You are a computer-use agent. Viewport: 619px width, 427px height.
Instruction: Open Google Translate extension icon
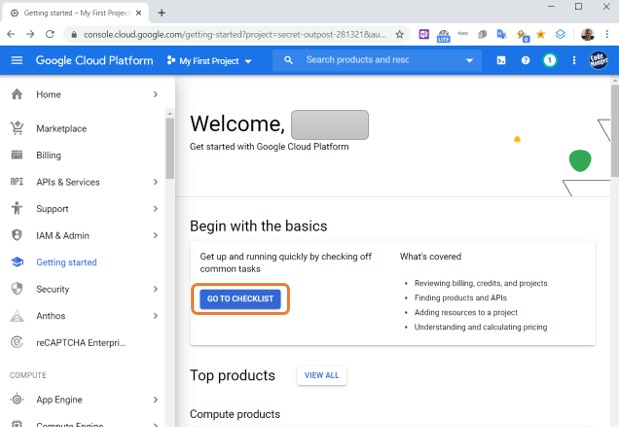pyautogui.click(x=501, y=34)
